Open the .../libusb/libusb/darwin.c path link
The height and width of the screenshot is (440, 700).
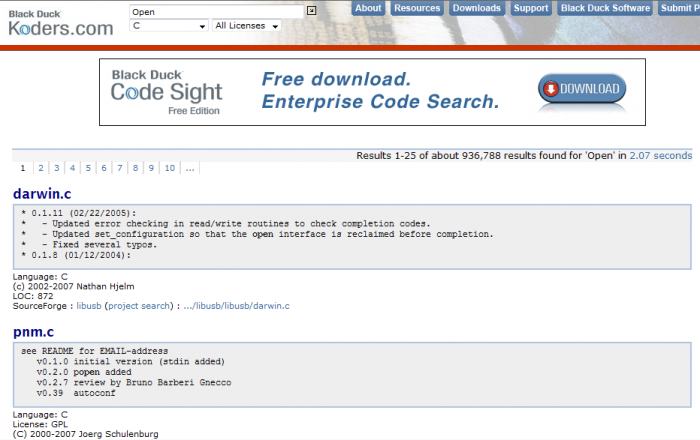236,306
